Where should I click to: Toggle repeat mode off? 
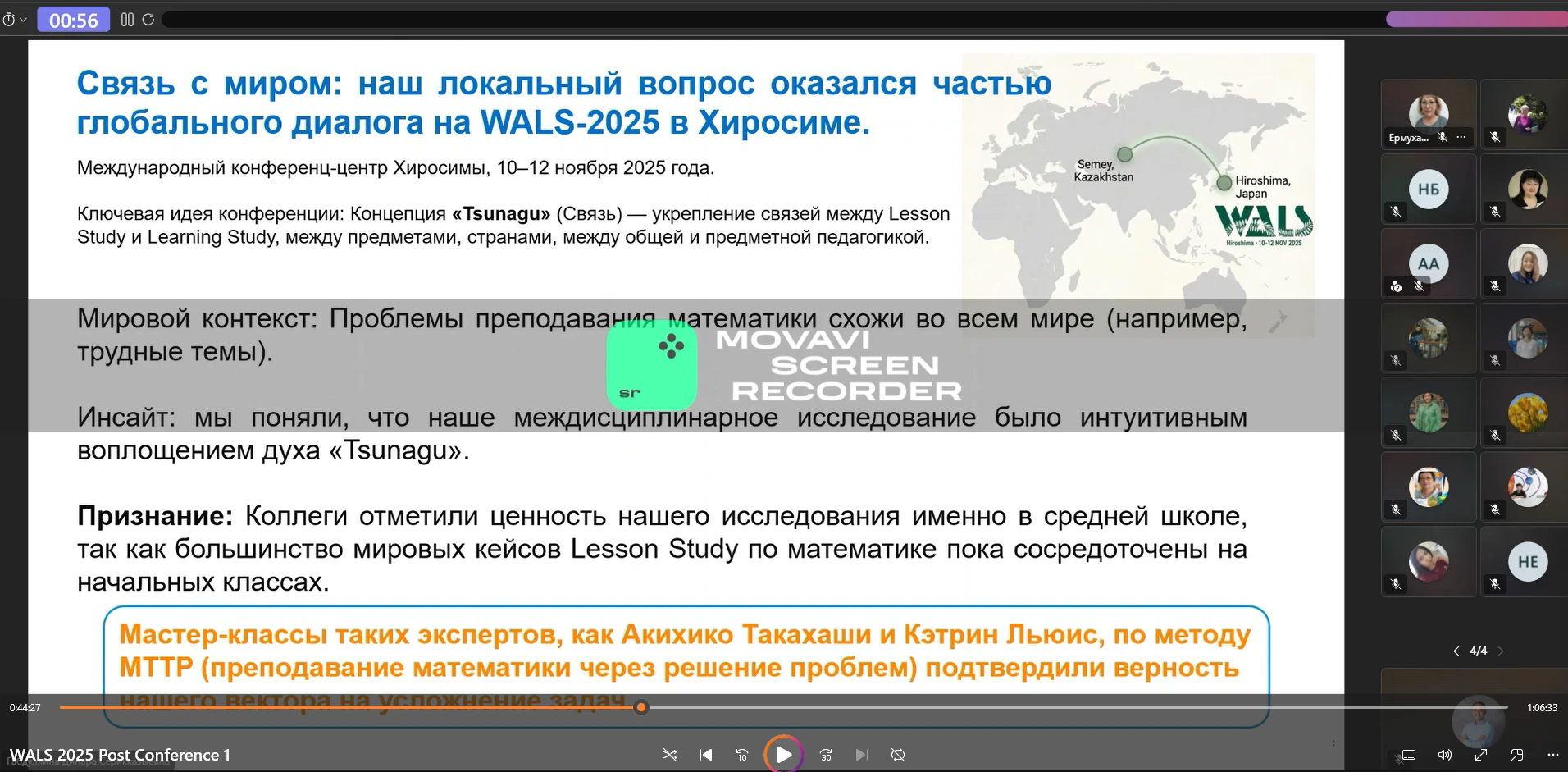tap(898, 755)
